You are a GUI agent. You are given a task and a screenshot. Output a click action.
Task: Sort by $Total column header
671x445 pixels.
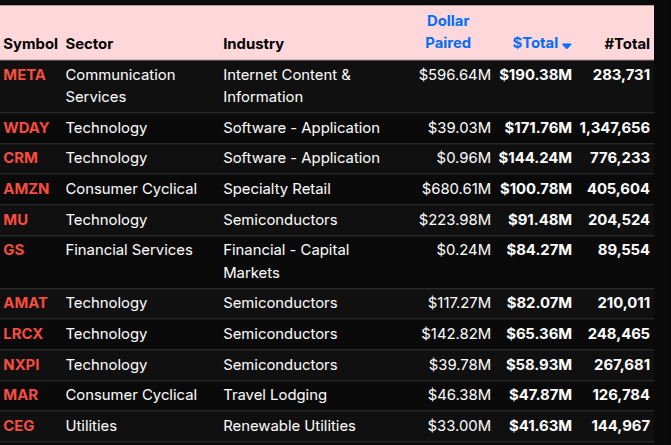point(535,43)
